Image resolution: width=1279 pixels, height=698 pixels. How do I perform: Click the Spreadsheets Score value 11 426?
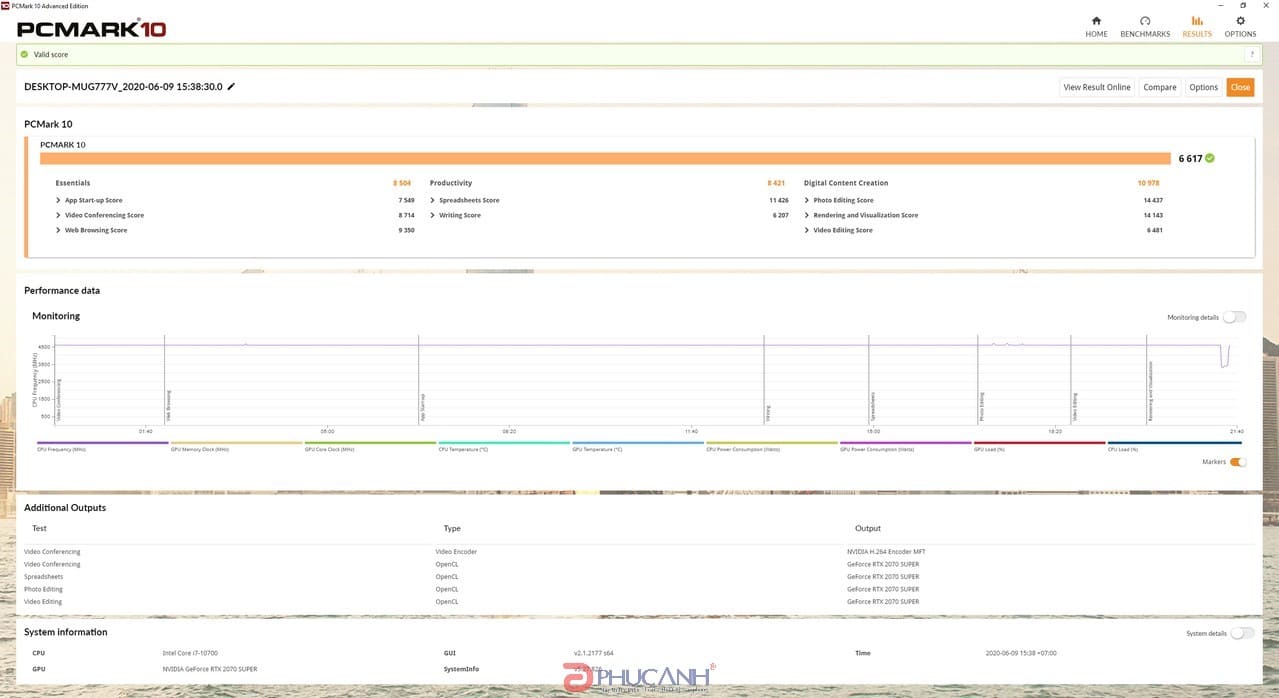(779, 200)
